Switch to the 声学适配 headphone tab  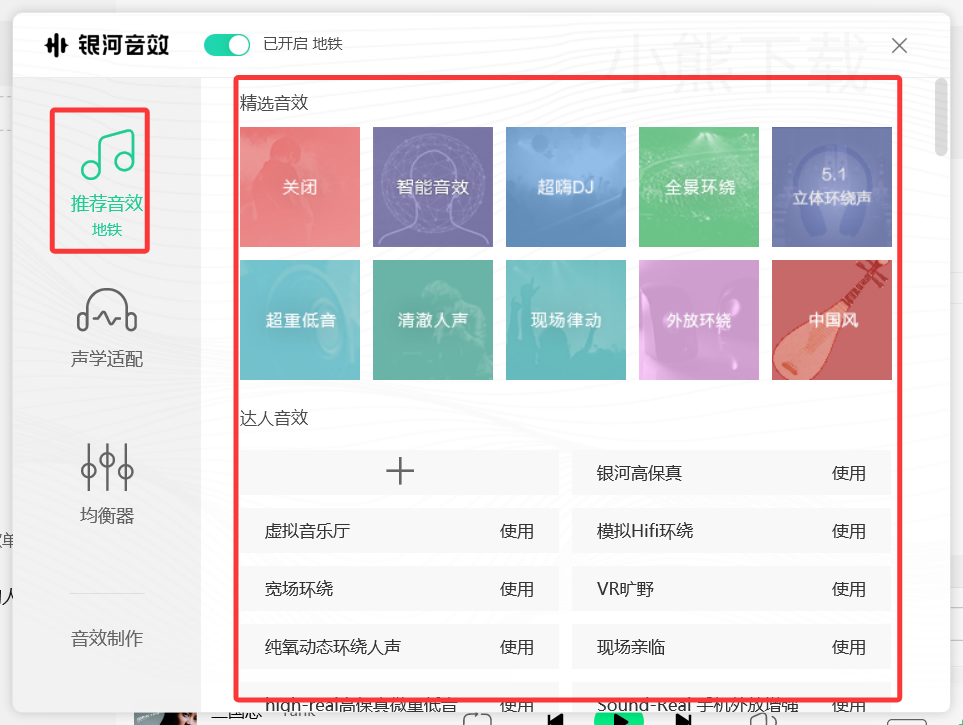107,328
